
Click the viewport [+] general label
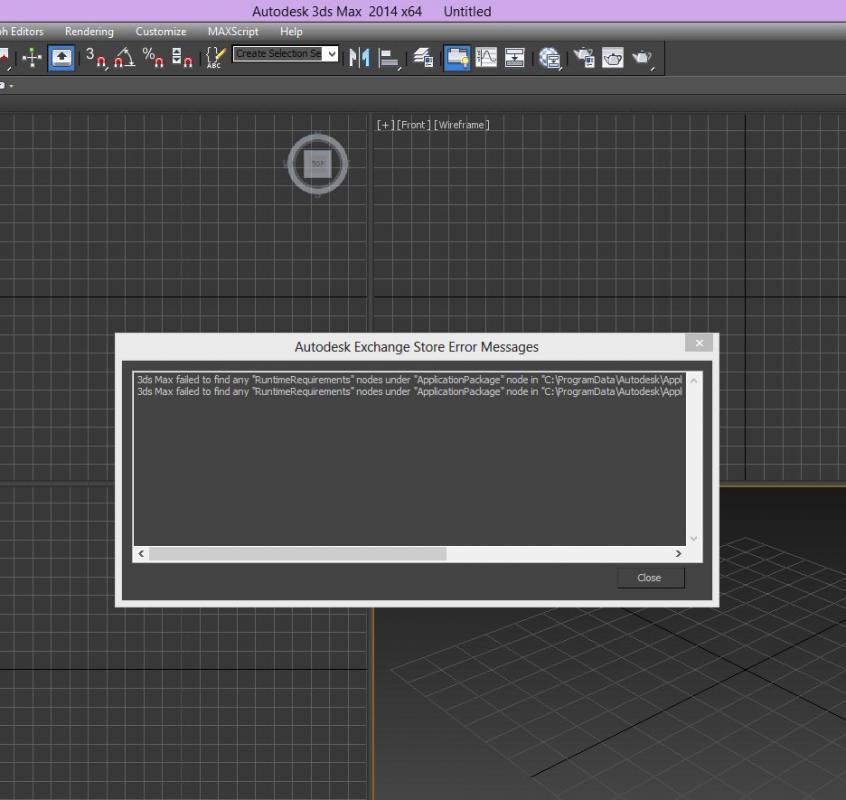pos(385,125)
